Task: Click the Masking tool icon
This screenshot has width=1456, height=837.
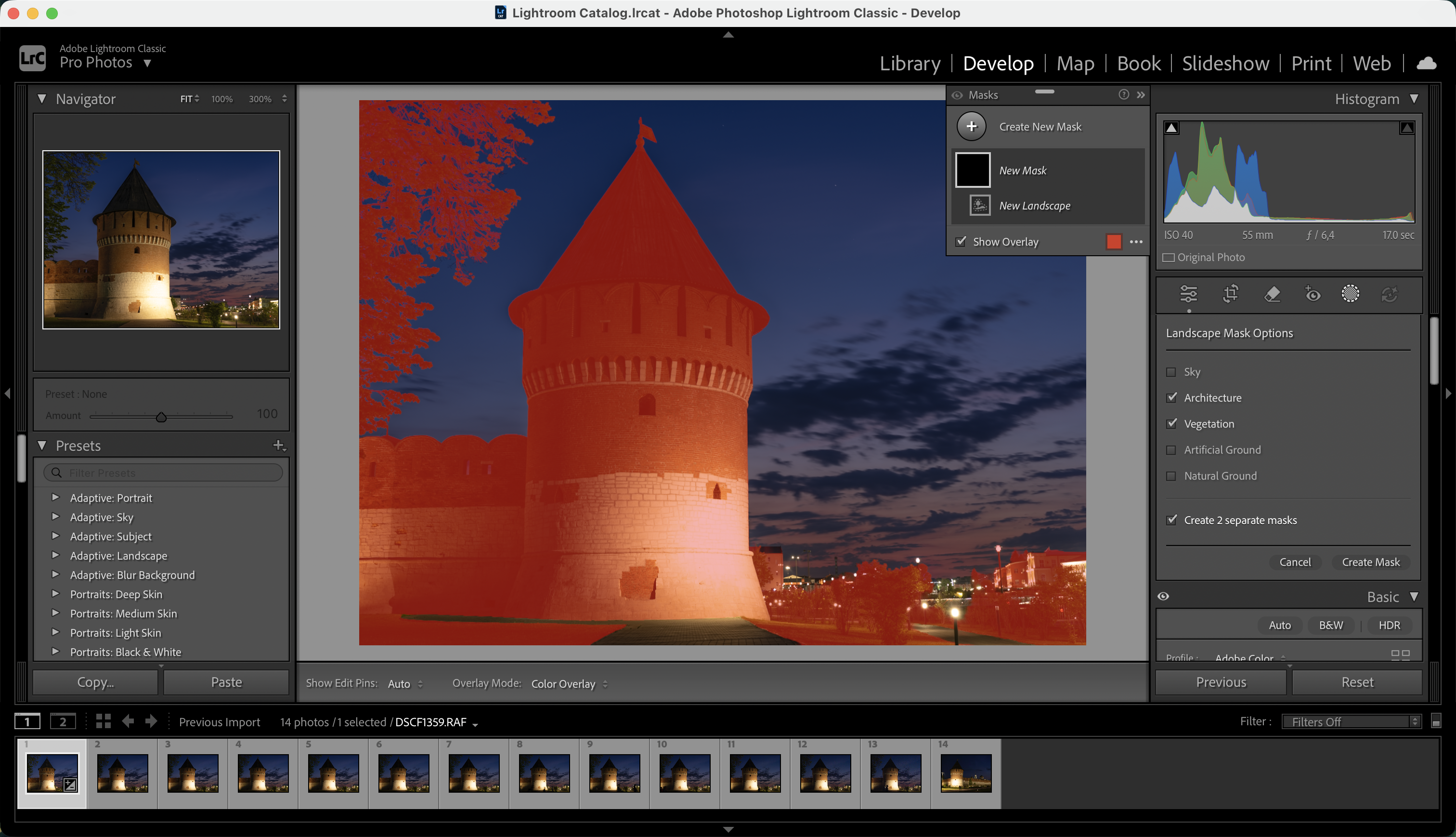Action: point(1350,294)
